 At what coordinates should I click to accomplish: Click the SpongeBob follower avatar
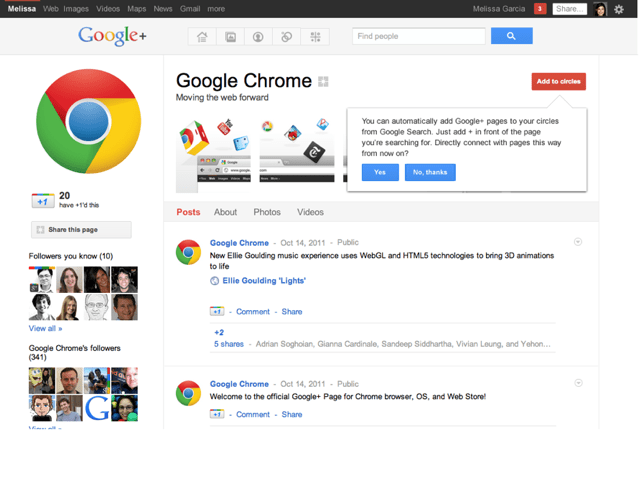tap(42, 380)
